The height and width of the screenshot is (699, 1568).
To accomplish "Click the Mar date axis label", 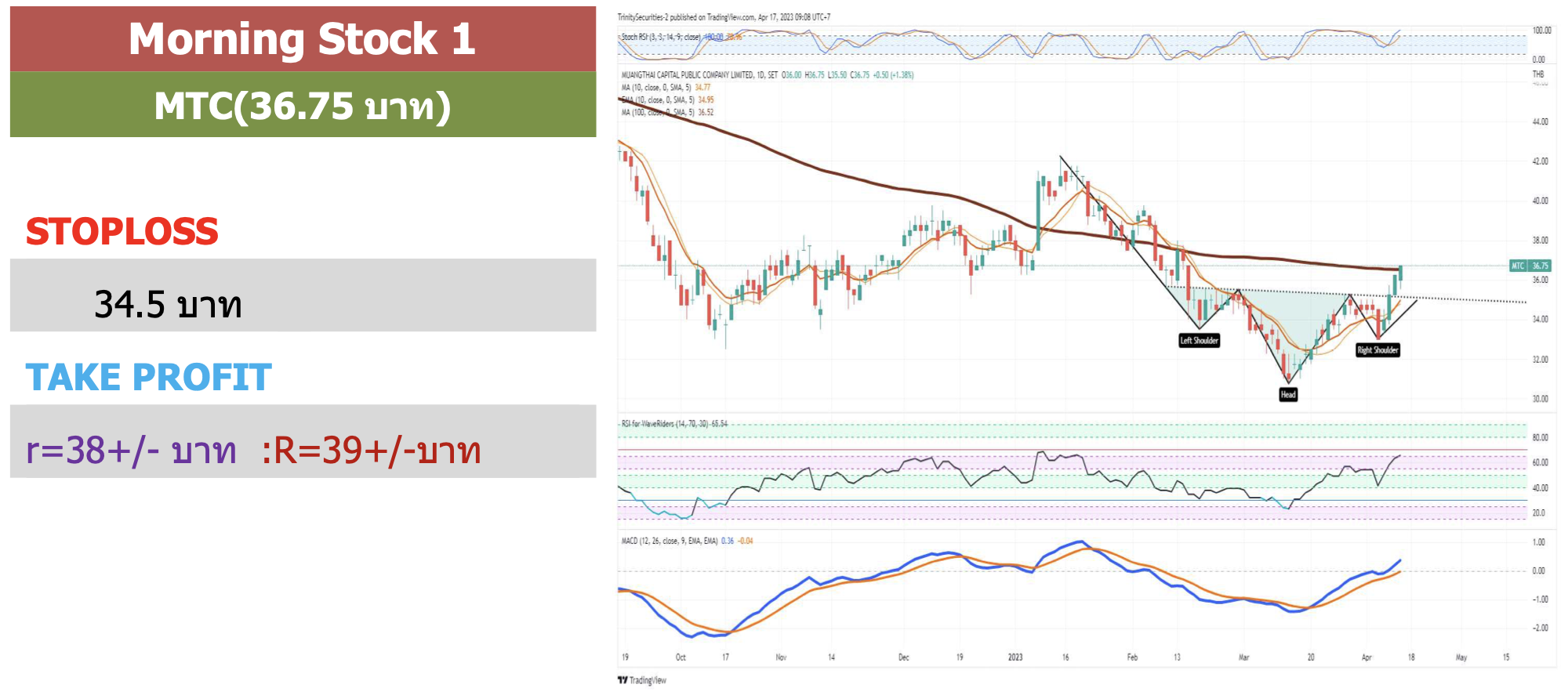I will coord(1243,657).
